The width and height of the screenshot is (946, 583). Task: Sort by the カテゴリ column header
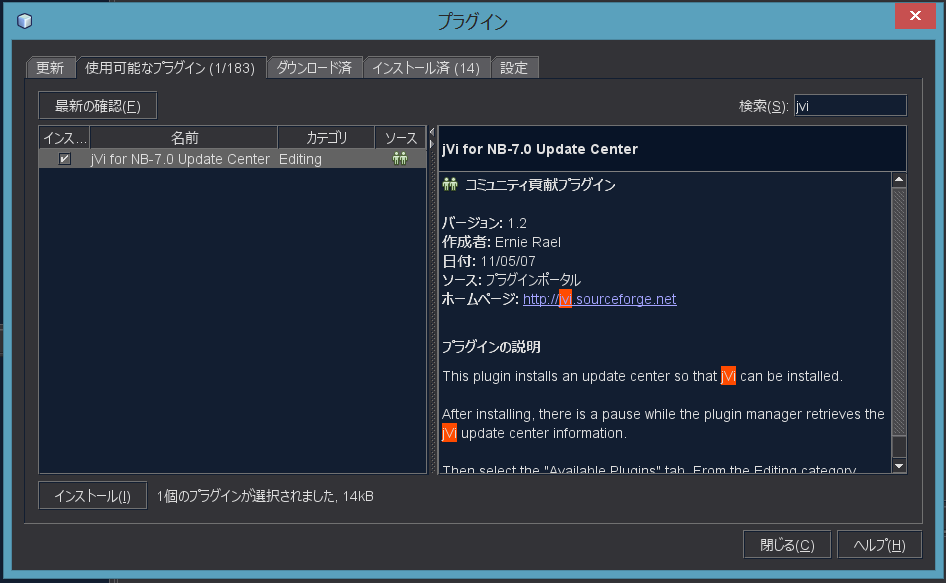(x=327, y=137)
